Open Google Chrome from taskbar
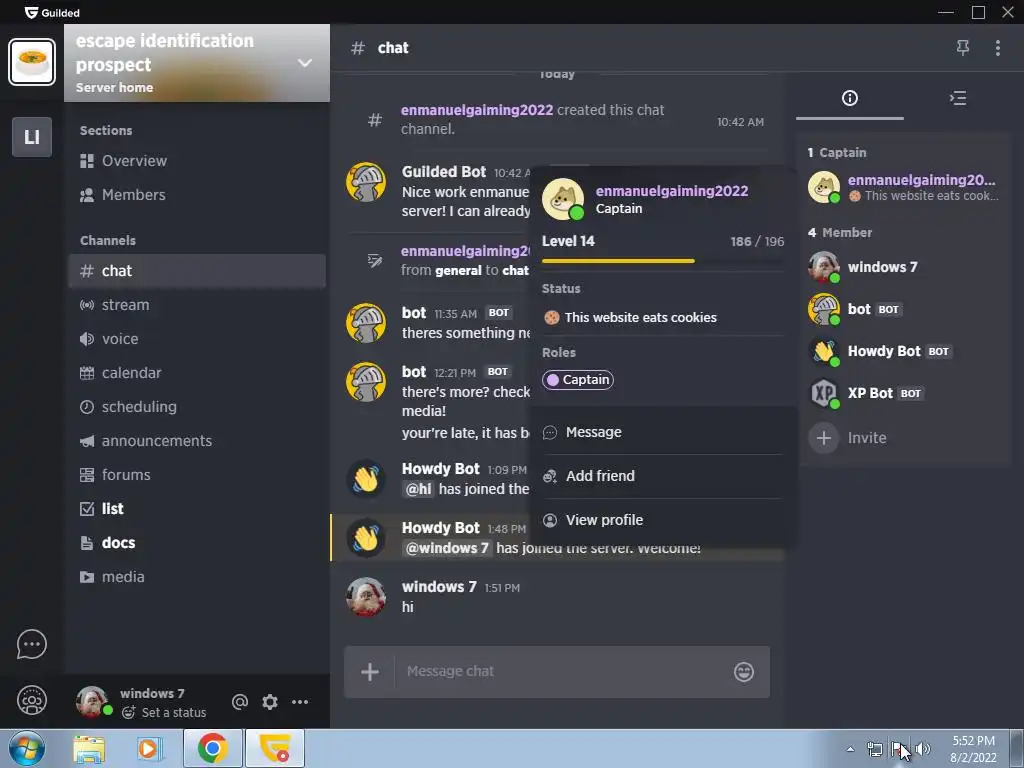The image size is (1024, 768). (x=213, y=749)
